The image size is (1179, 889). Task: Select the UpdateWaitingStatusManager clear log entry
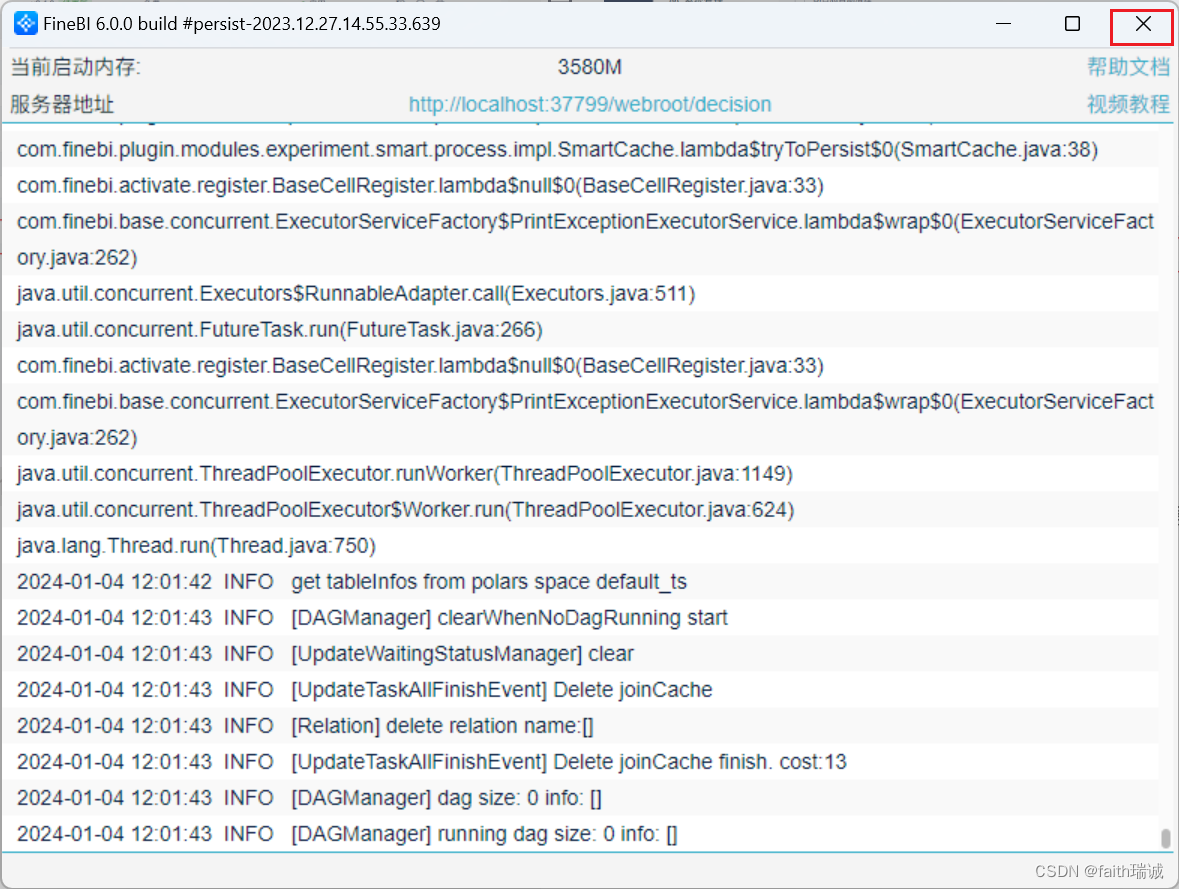point(325,654)
